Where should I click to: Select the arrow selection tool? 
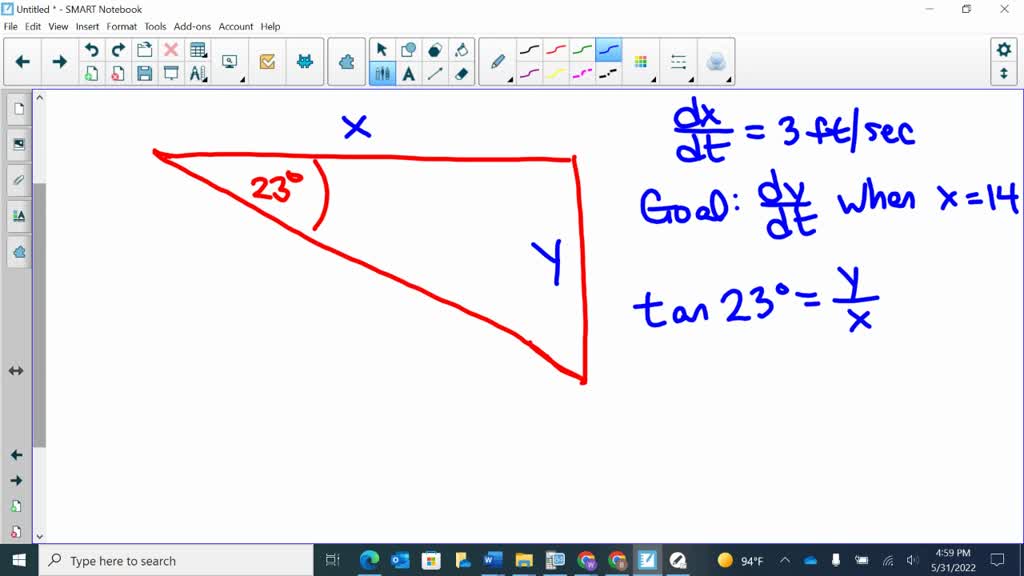click(x=381, y=48)
